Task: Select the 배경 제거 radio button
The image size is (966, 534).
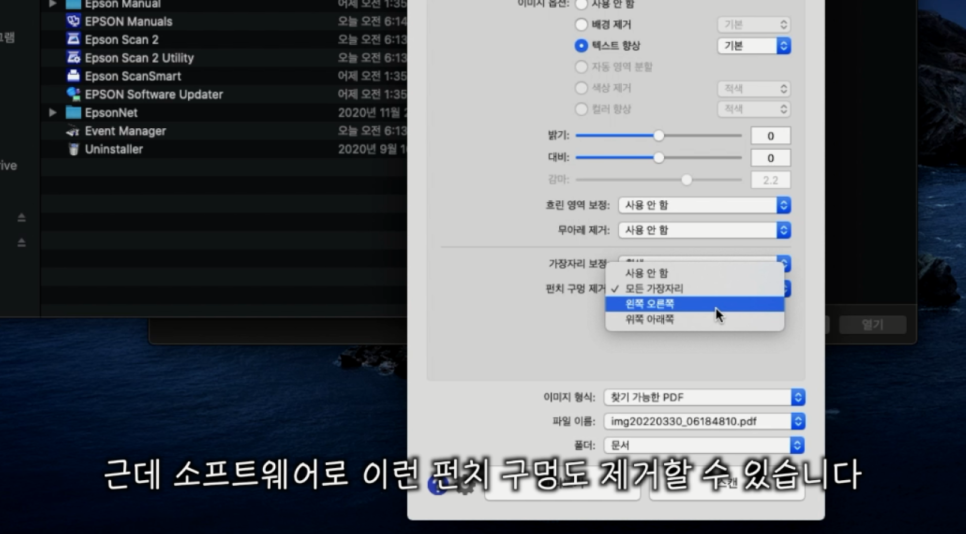Action: (x=581, y=24)
